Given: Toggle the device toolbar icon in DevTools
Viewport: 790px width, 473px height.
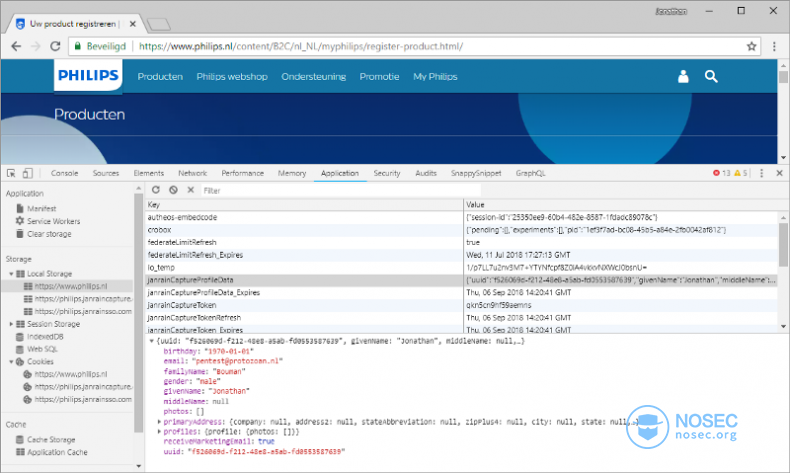Looking at the screenshot, I should (27, 173).
